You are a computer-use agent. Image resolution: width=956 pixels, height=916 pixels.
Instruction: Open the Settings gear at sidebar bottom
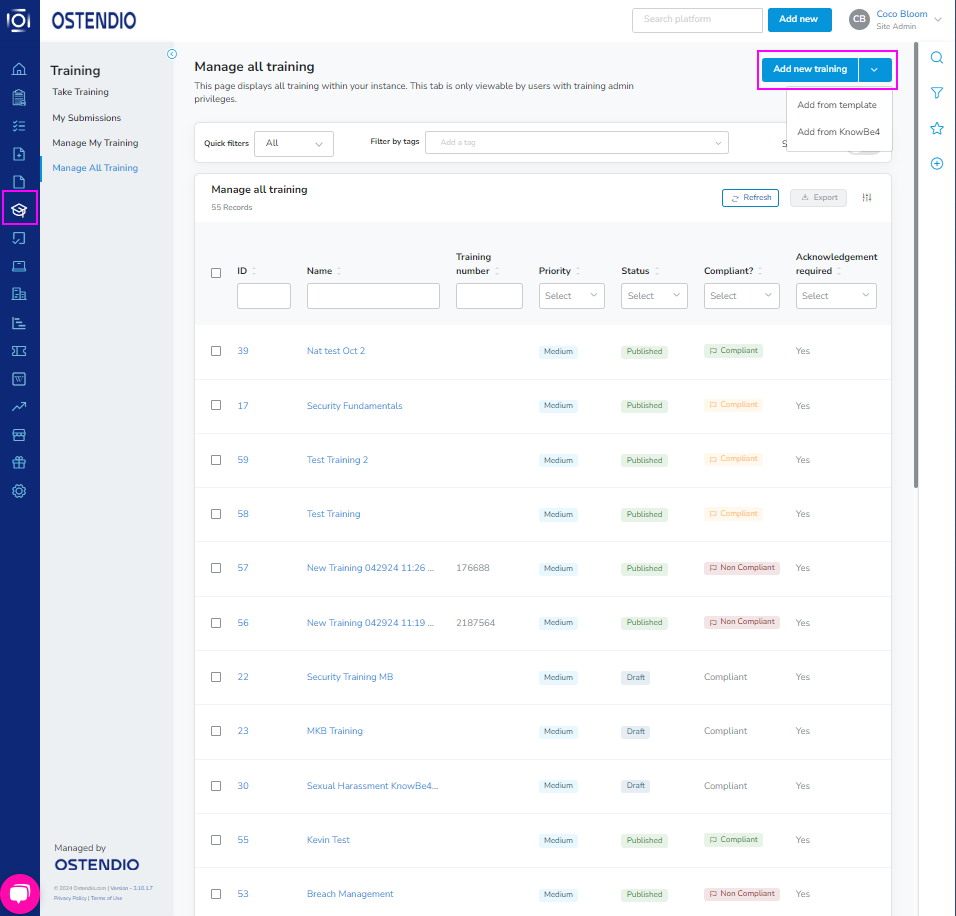[x=19, y=491]
